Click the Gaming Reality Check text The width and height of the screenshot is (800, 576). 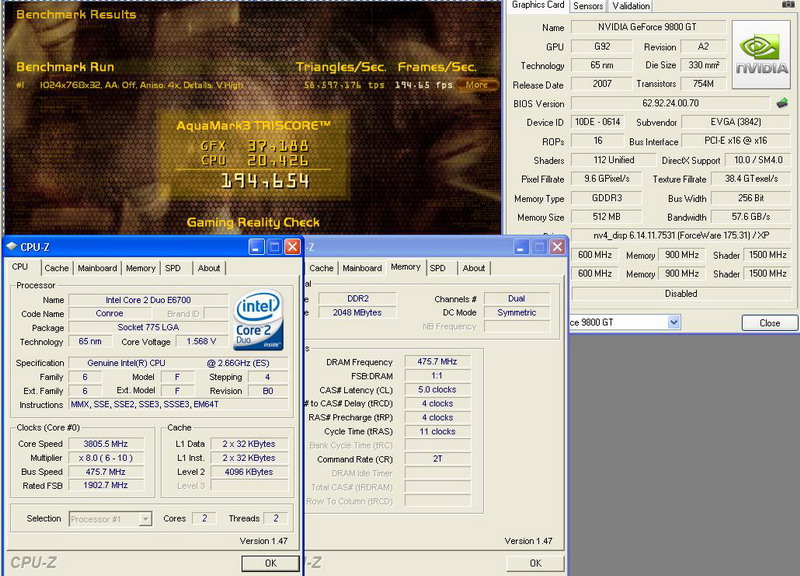point(253,222)
